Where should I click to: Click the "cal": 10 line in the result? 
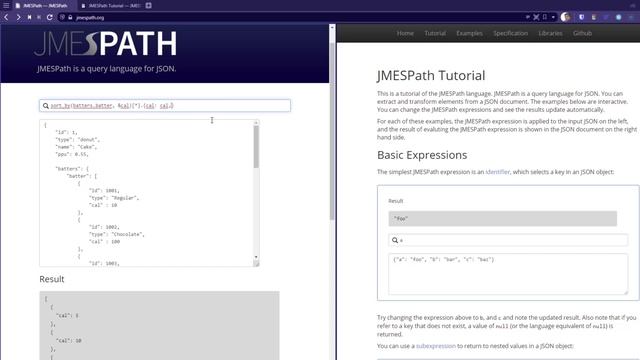click(x=69, y=340)
